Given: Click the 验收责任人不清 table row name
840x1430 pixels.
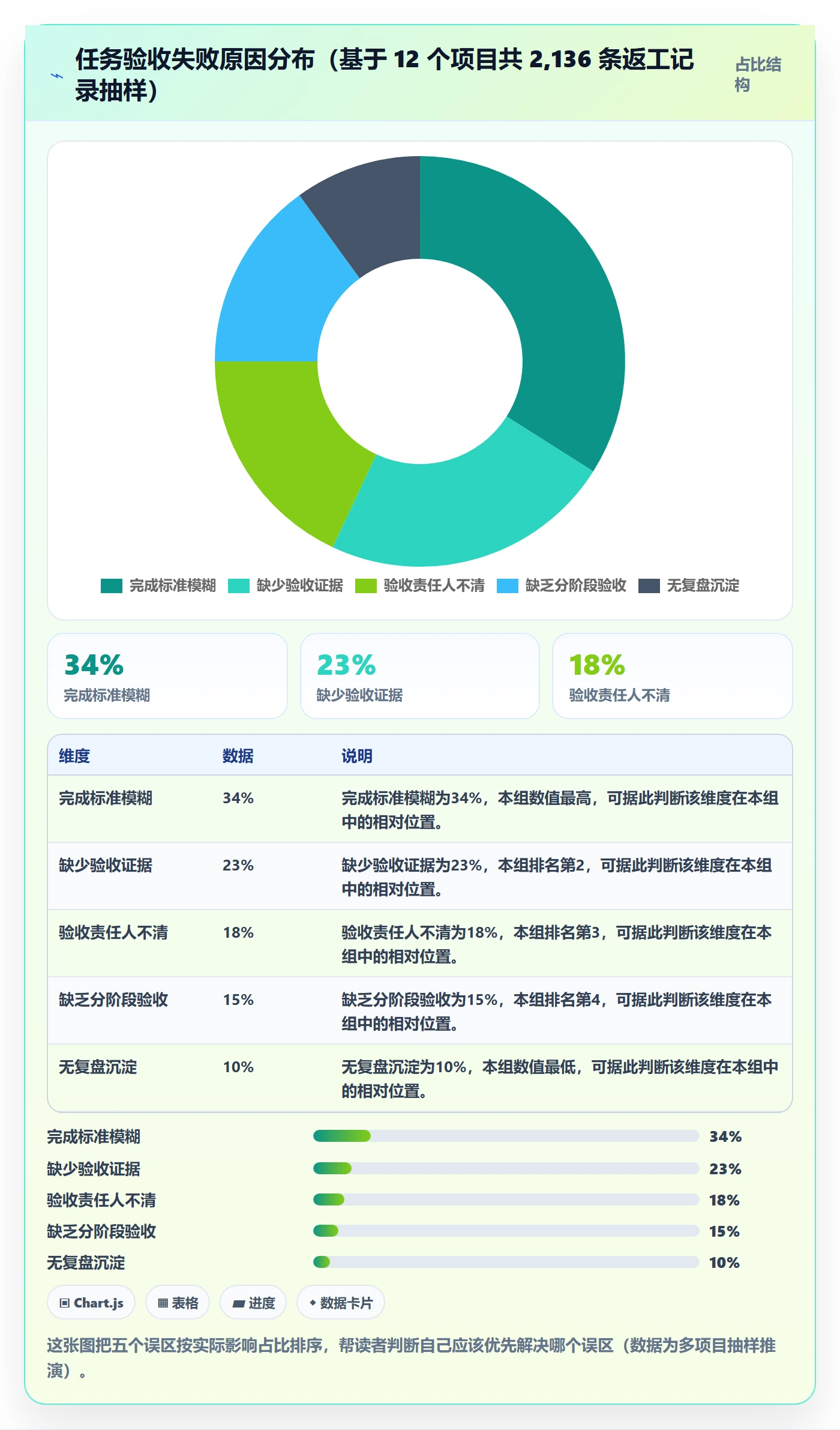Looking at the screenshot, I should point(113,932).
